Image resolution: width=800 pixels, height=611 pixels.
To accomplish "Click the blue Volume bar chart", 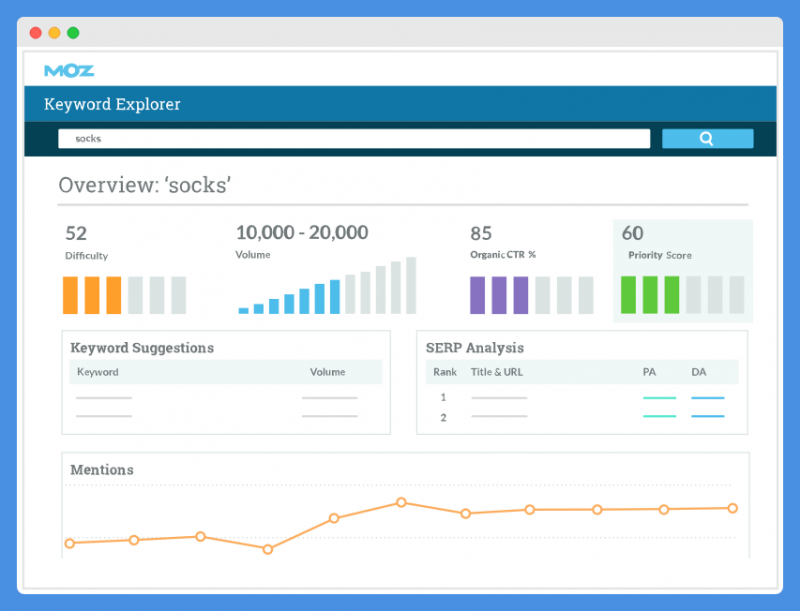I will pos(327,286).
